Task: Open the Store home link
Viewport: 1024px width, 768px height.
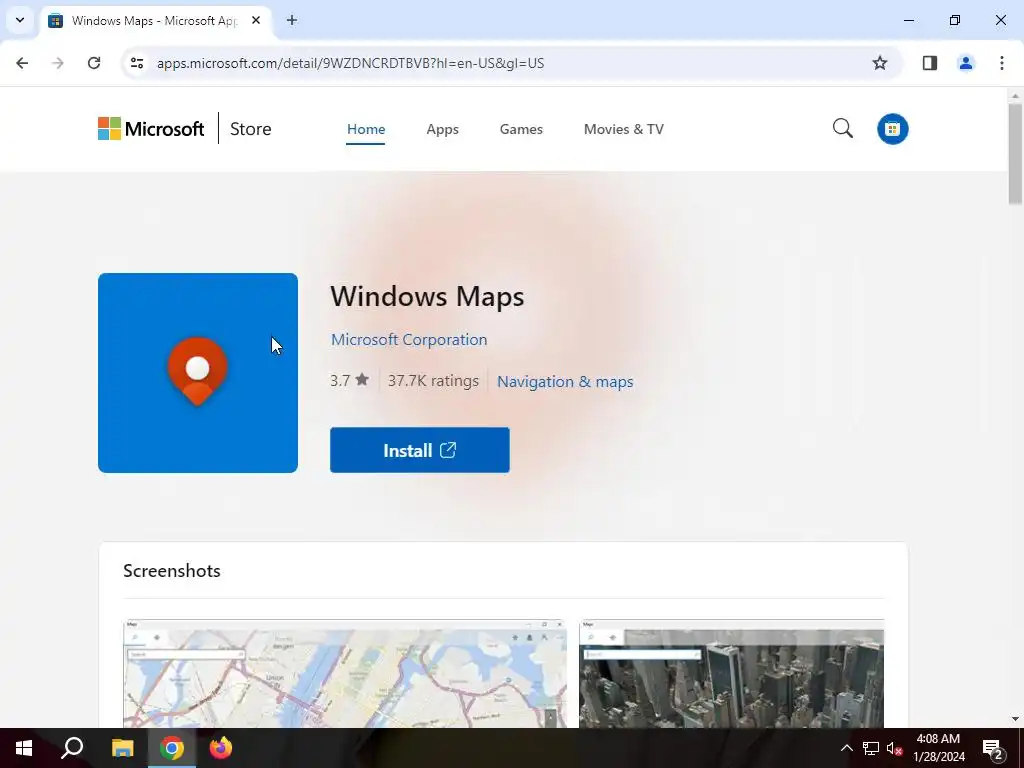Action: click(x=250, y=129)
